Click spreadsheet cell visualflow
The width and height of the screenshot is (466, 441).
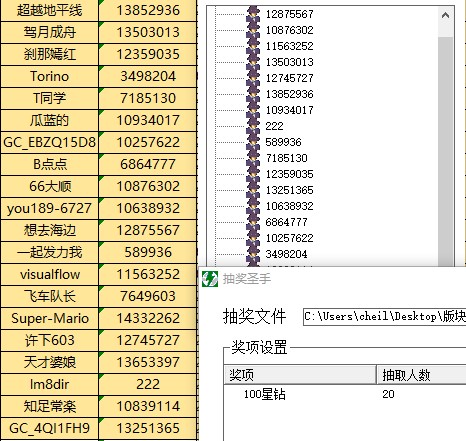click(49, 274)
